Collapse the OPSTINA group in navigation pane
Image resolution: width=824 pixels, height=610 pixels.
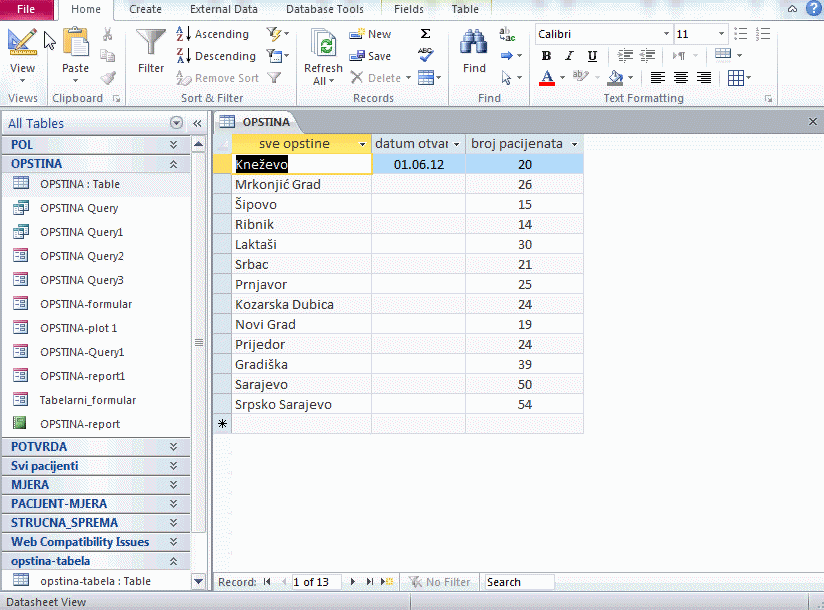[173, 164]
